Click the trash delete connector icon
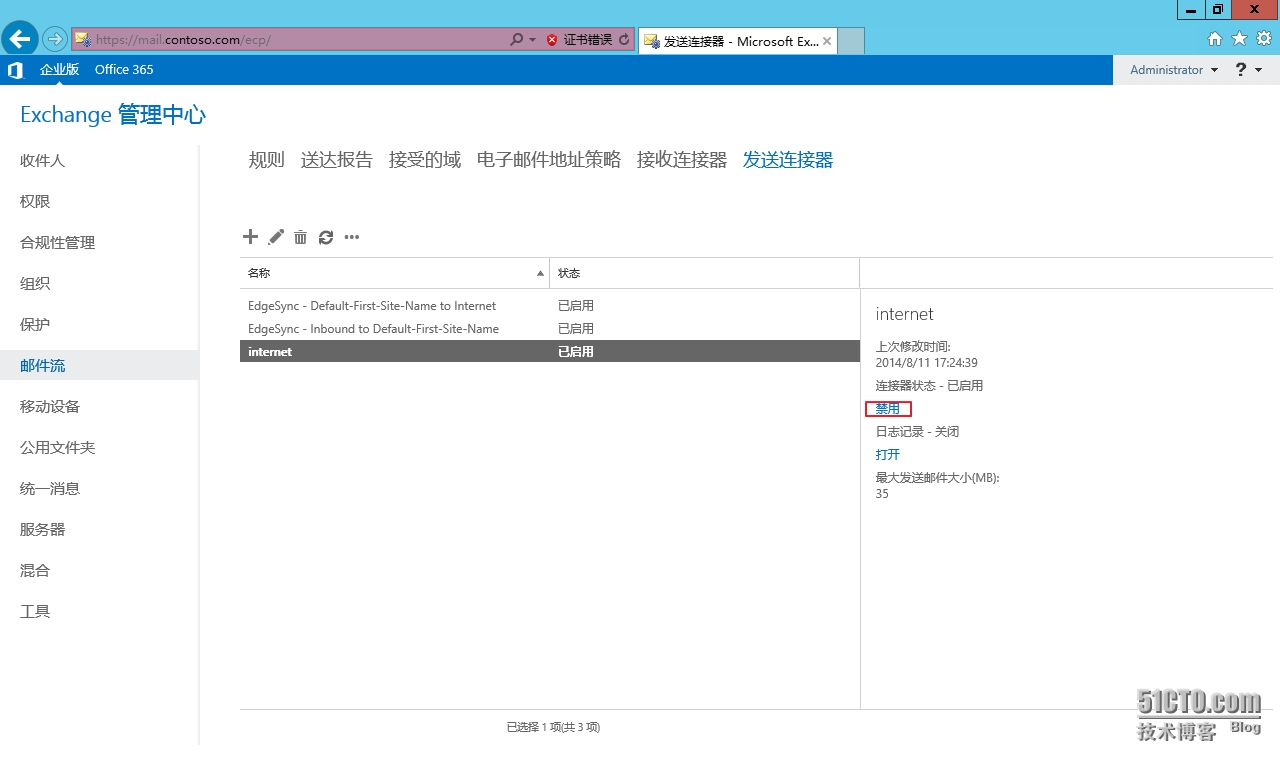1280x760 pixels. click(300, 237)
